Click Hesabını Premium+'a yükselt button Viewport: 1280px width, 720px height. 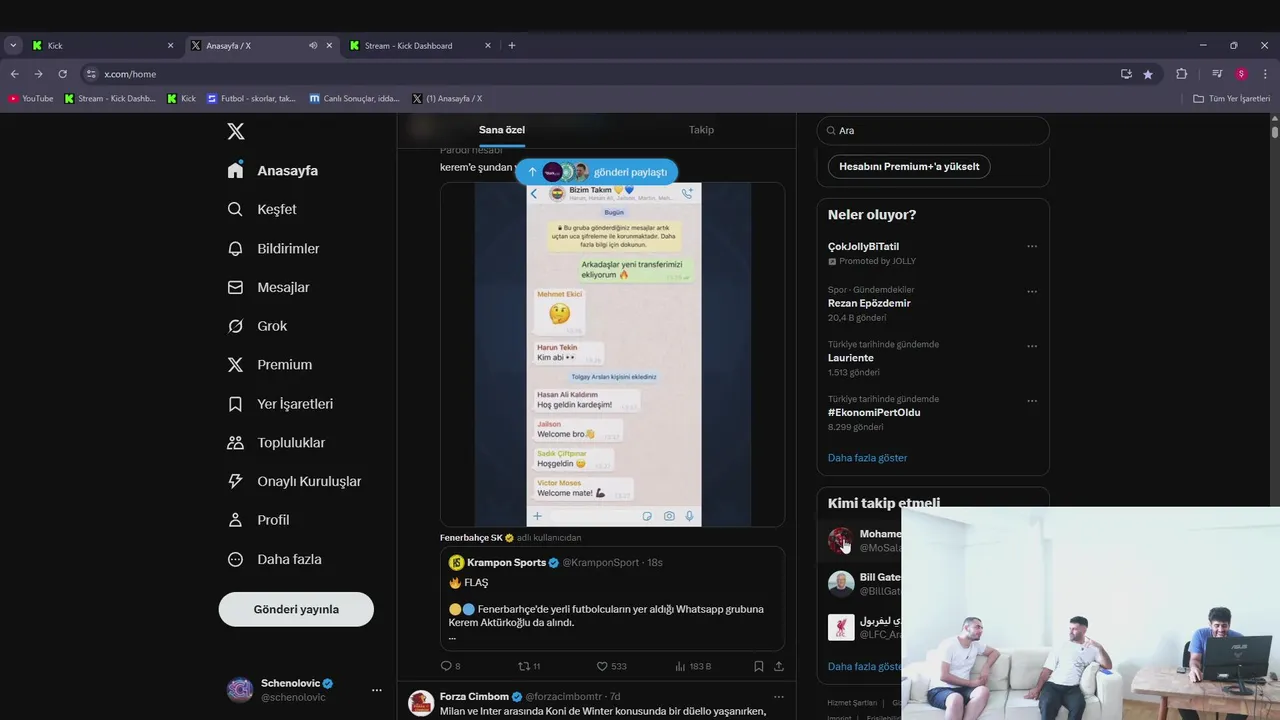coord(909,166)
